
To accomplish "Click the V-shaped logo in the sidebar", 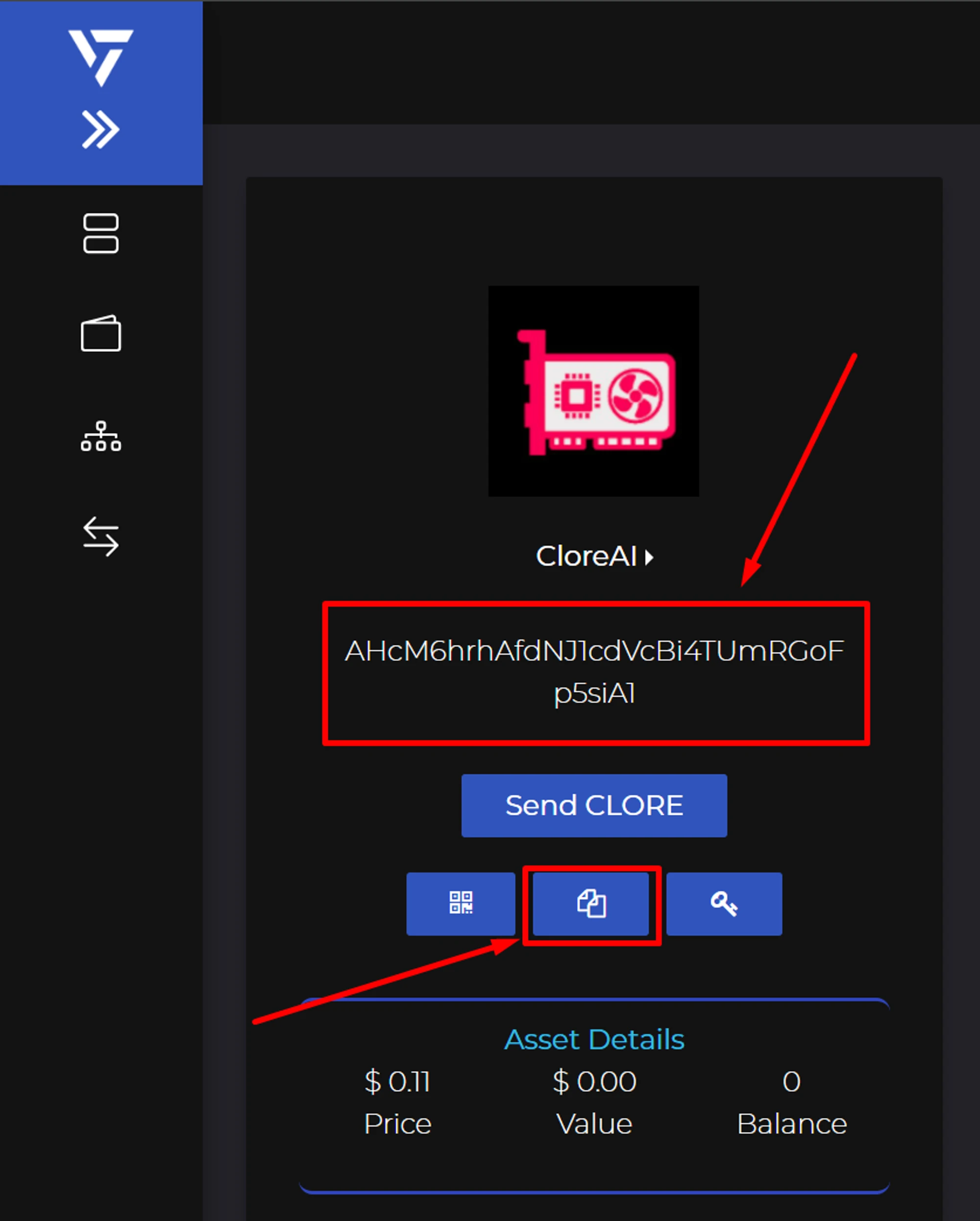I will 101,57.
